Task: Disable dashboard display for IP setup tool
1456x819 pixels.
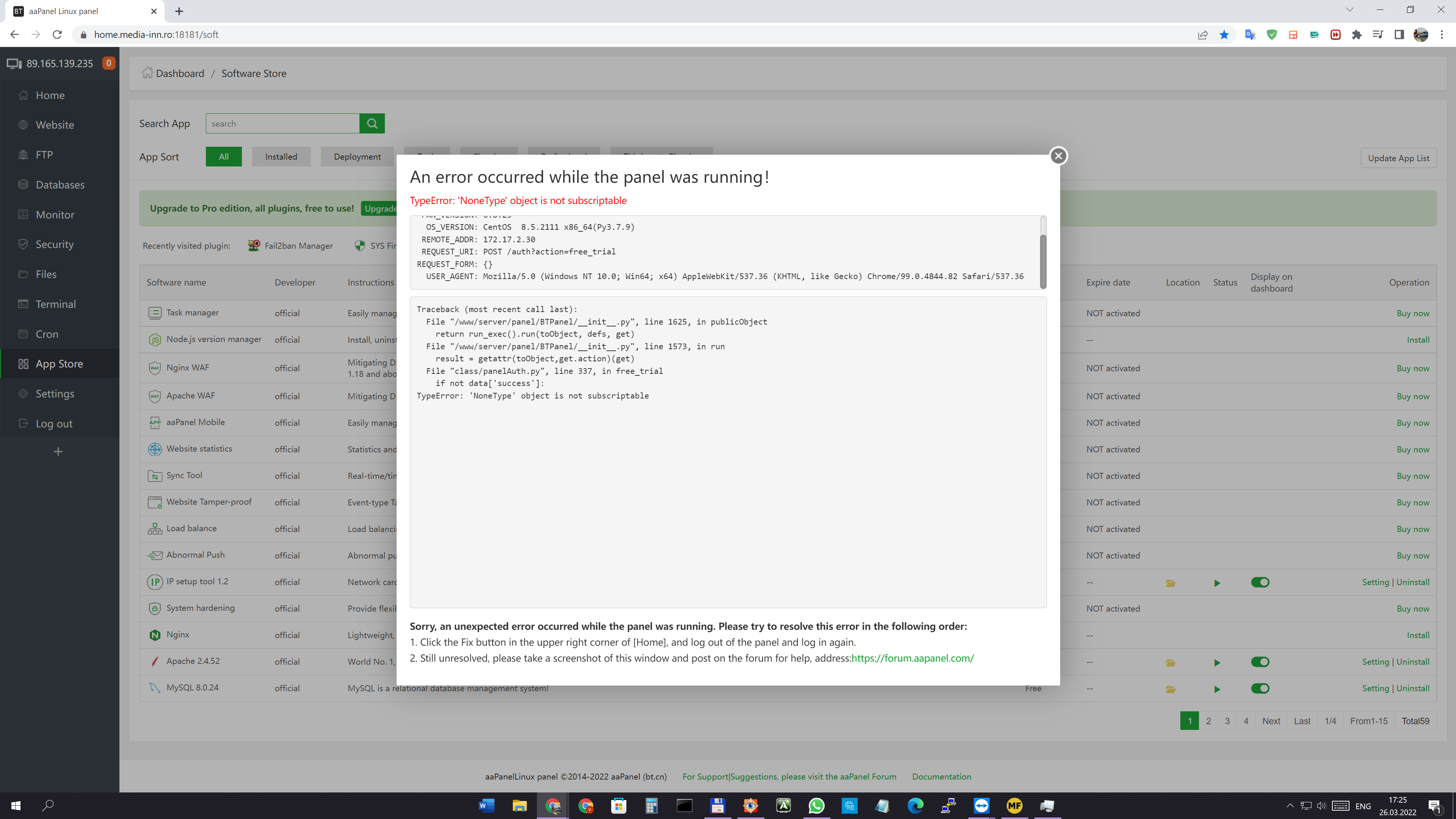Action: 1260,582
